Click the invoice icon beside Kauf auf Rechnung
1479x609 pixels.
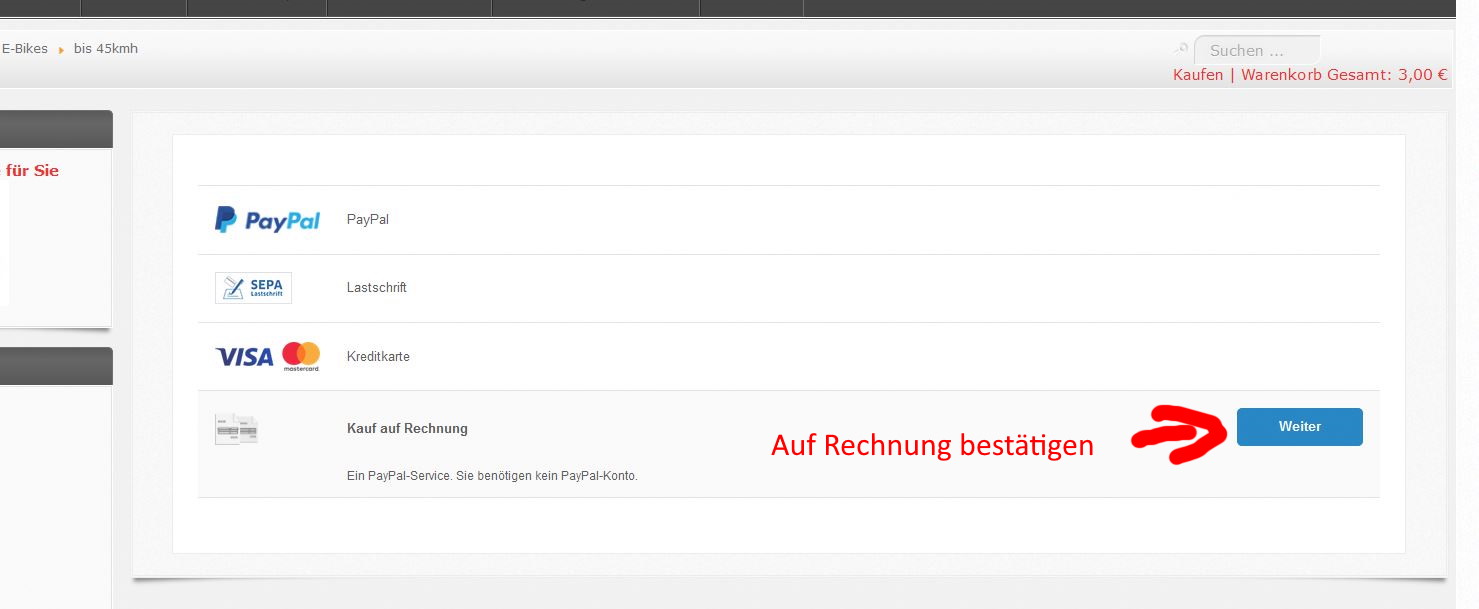click(x=236, y=429)
